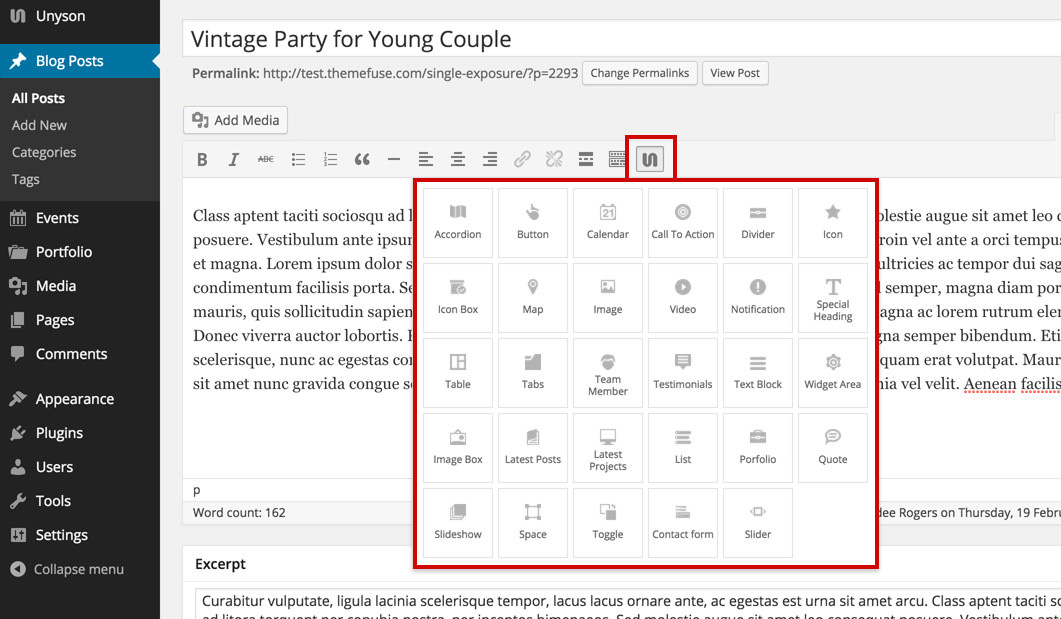
Task: Edit the post title field
Action: tap(621, 39)
